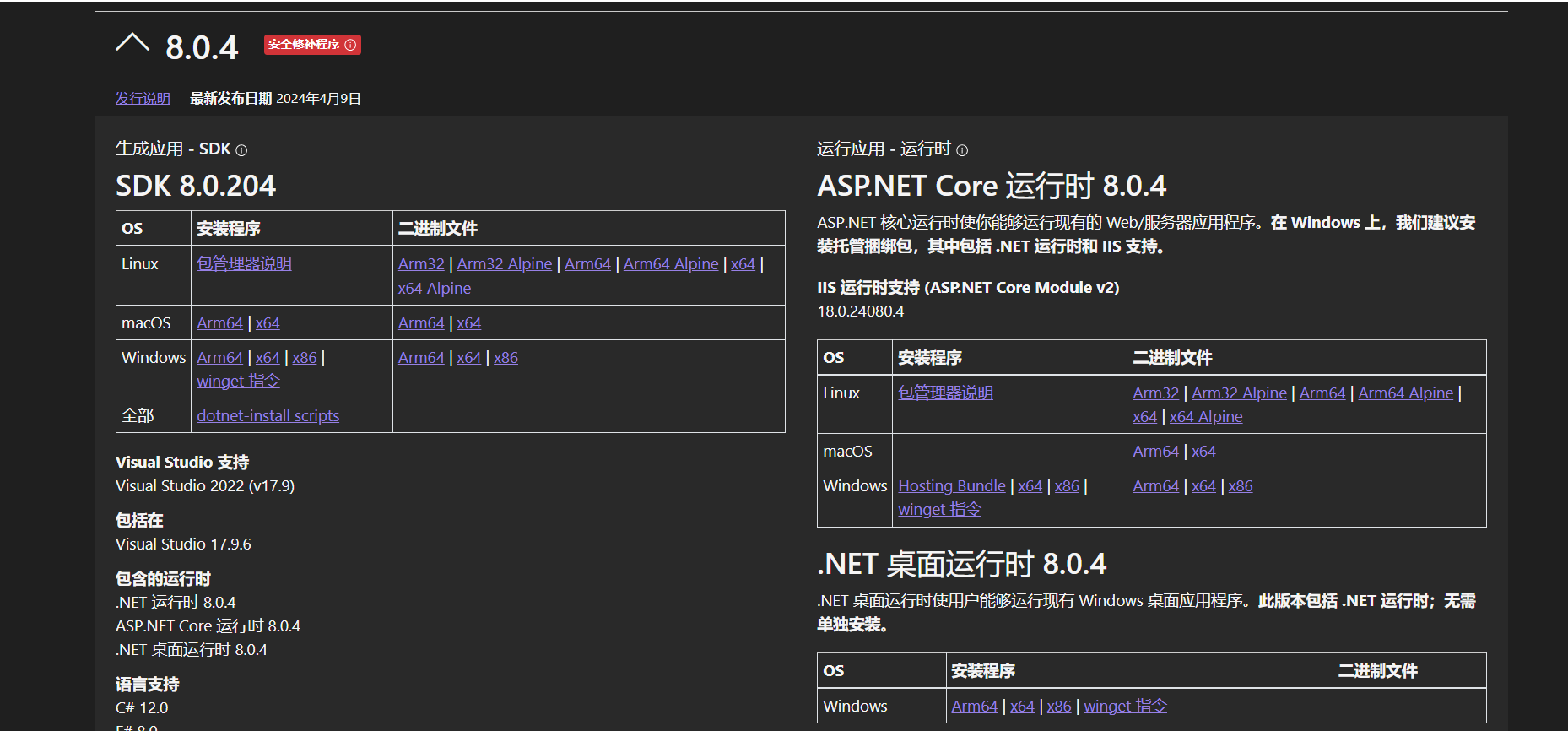Download SDK Windows x64 binary
The image size is (1568, 731).
click(x=468, y=357)
